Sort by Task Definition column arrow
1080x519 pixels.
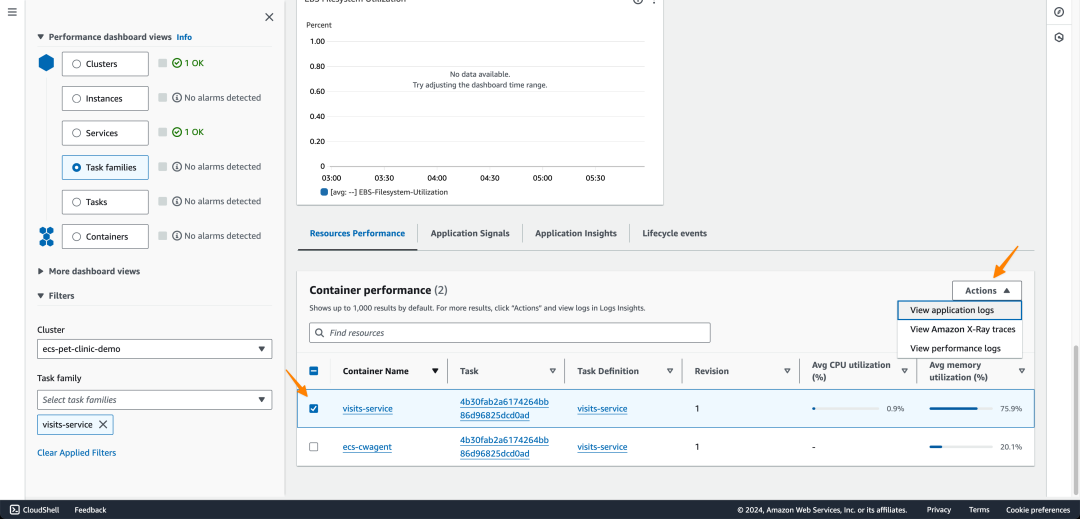(669, 371)
